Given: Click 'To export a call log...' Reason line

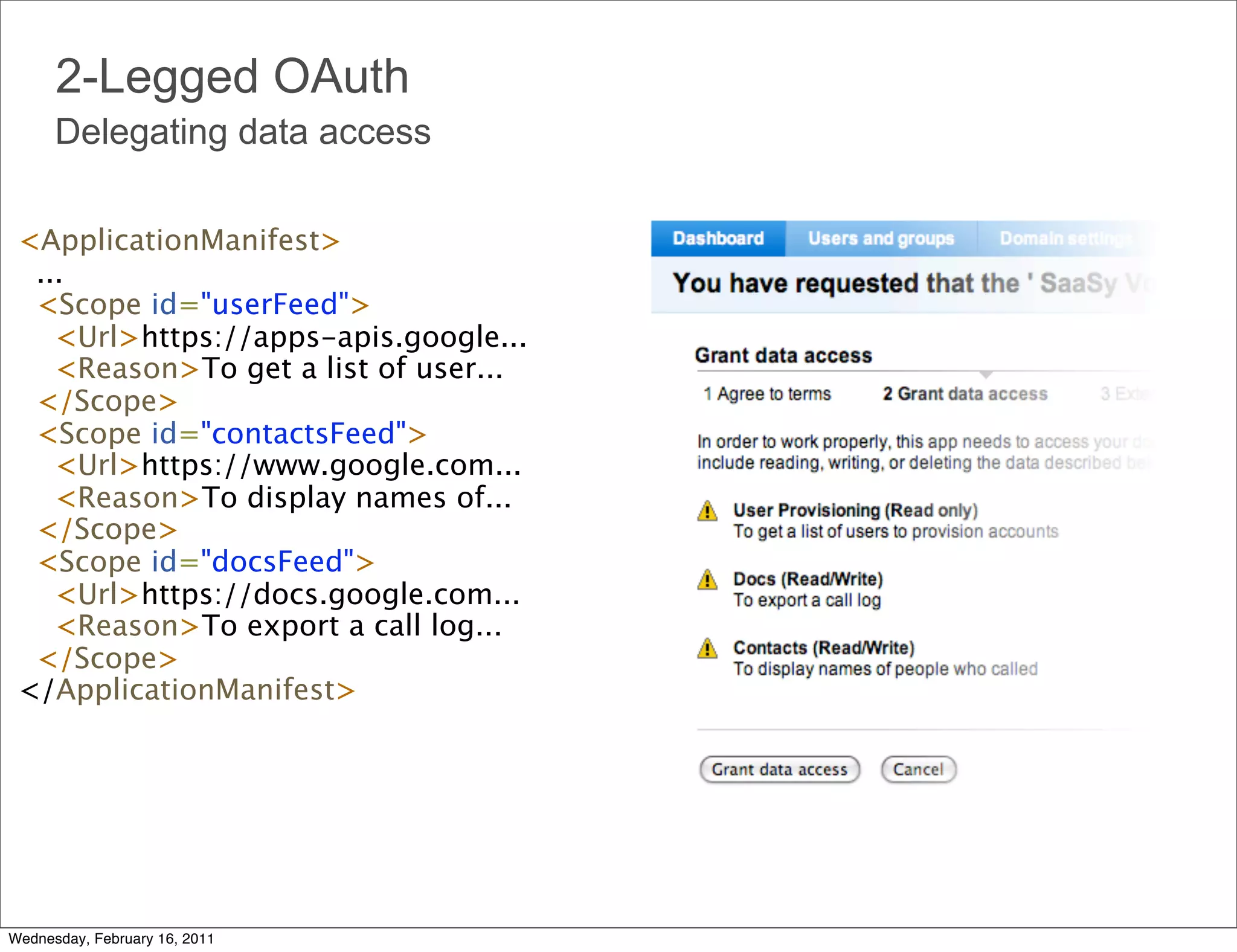Looking at the screenshot, I should (279, 626).
